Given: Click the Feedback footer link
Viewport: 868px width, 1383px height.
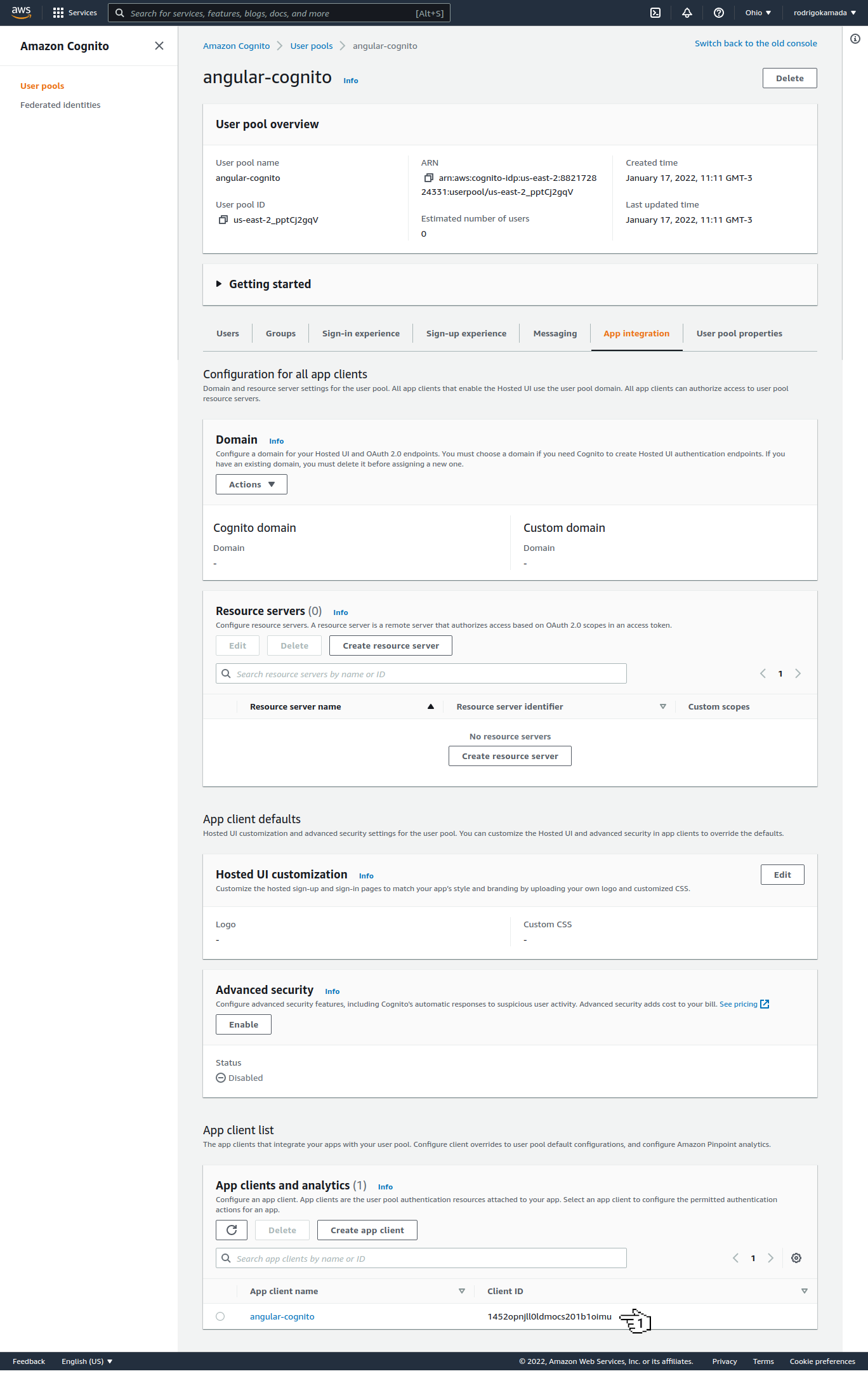Looking at the screenshot, I should coord(29,1361).
